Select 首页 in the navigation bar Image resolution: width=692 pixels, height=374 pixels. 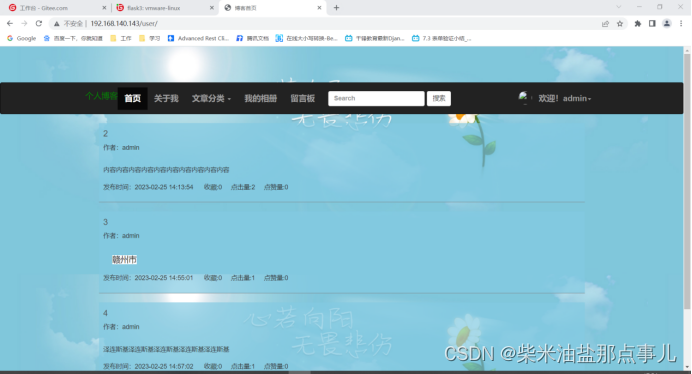click(x=132, y=98)
